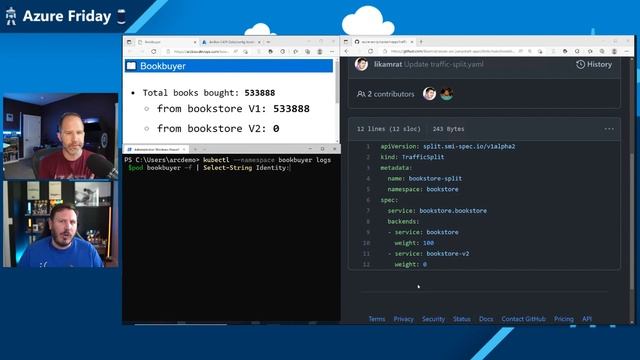
Task: Click the 'from bookstore V1: 533888' line
Action: point(233,109)
